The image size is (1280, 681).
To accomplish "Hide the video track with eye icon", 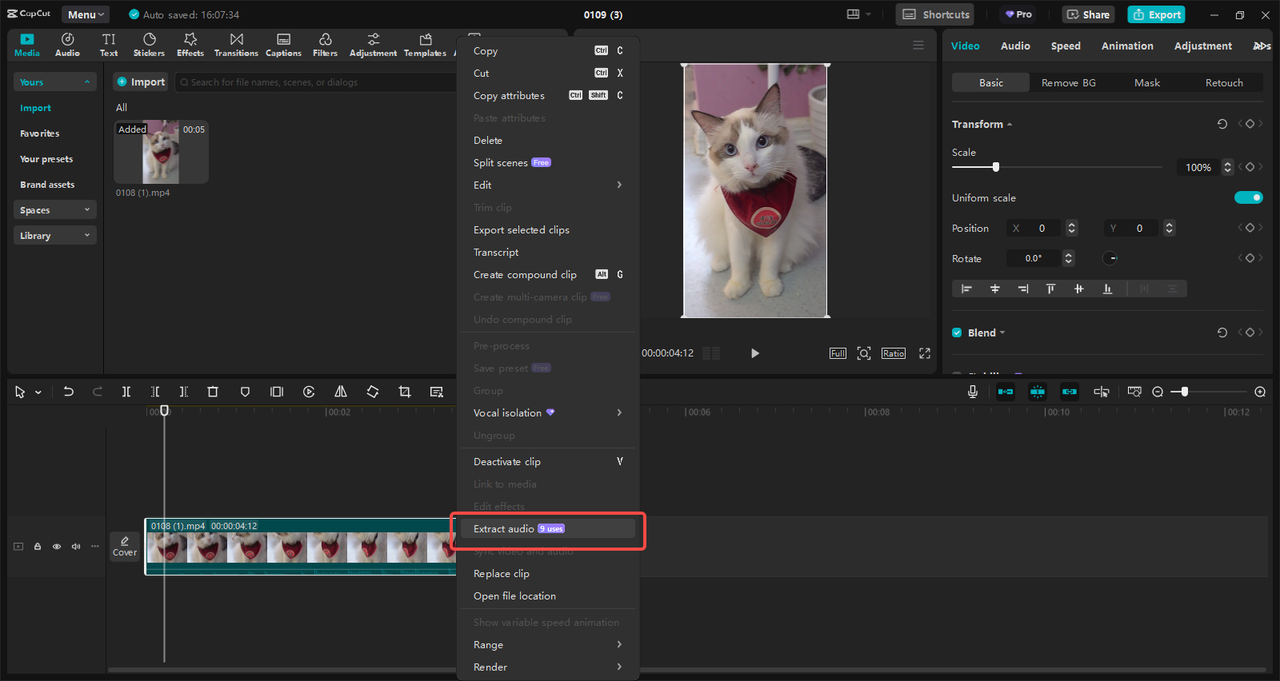I will click(57, 546).
